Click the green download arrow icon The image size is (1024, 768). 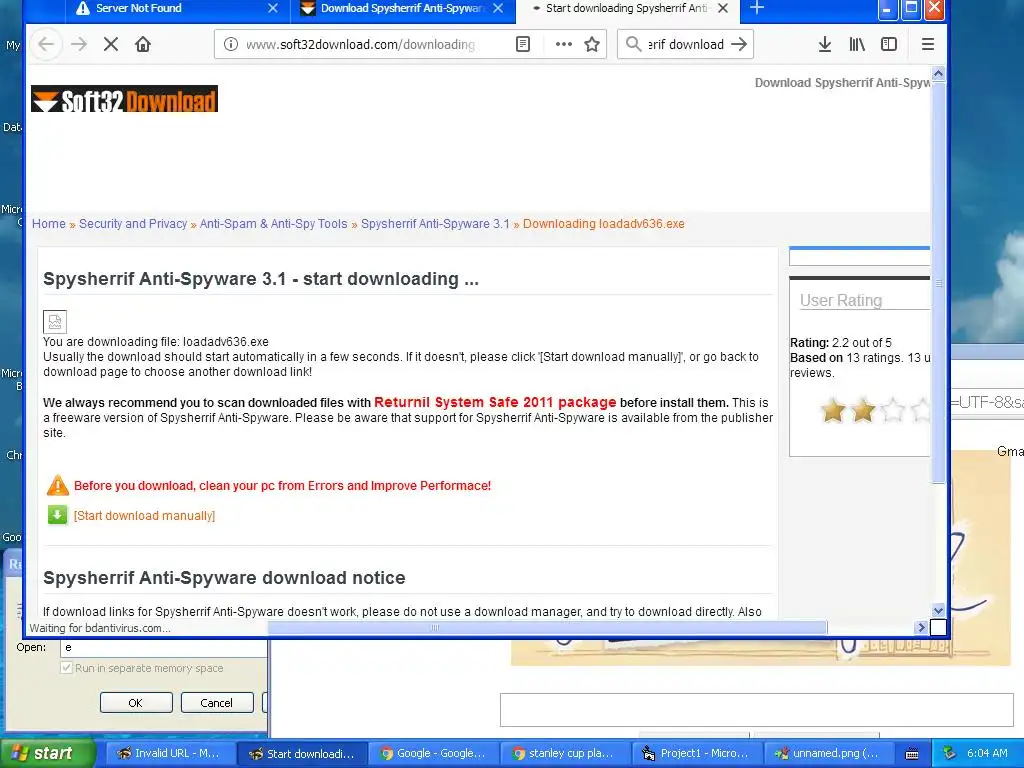57,515
